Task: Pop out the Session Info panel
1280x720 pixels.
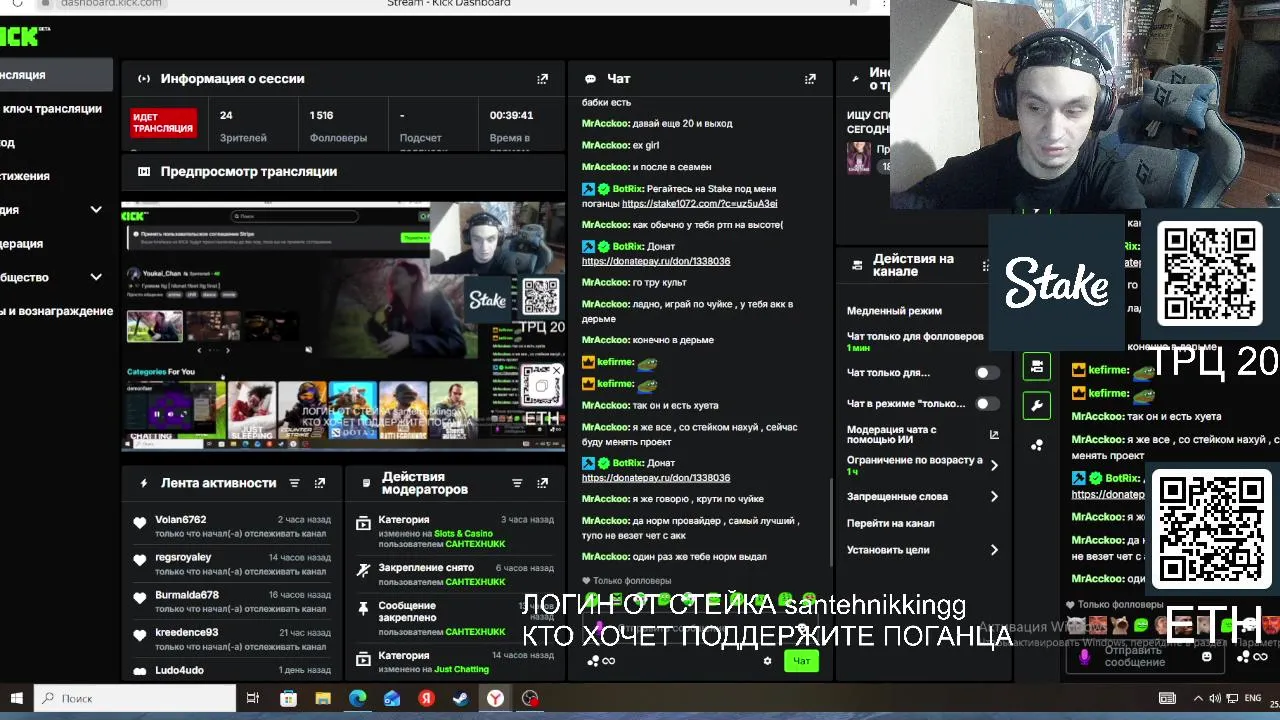Action: [x=542, y=79]
